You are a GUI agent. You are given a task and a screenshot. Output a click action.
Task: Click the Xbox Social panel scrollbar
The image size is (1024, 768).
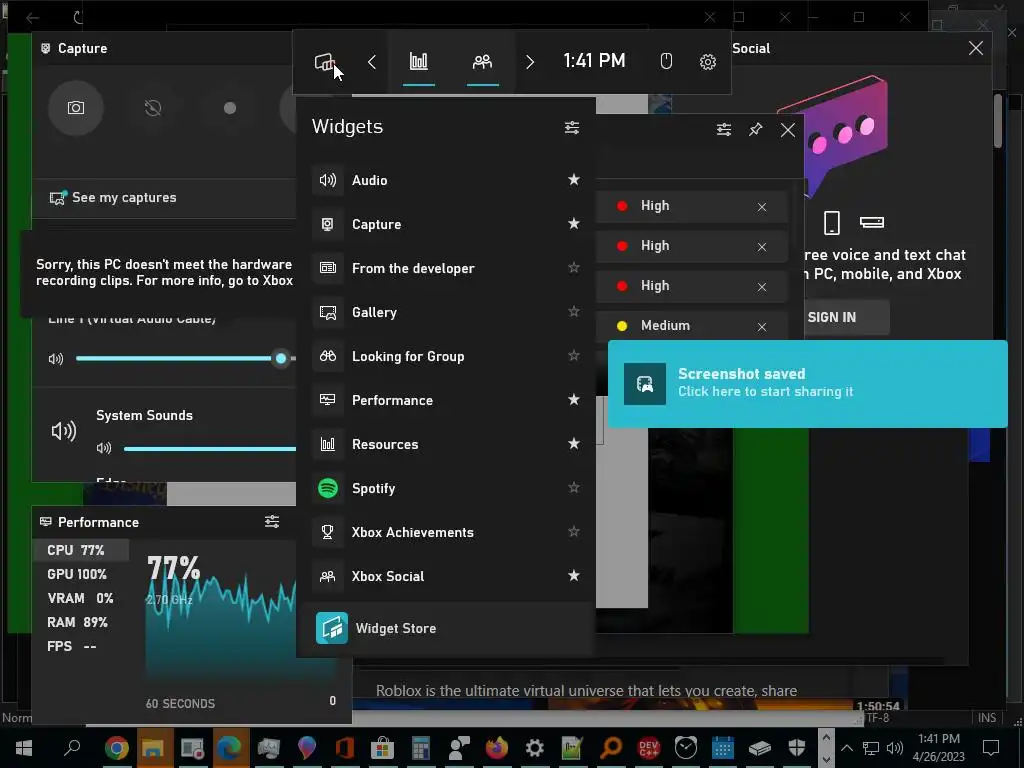(x=998, y=120)
